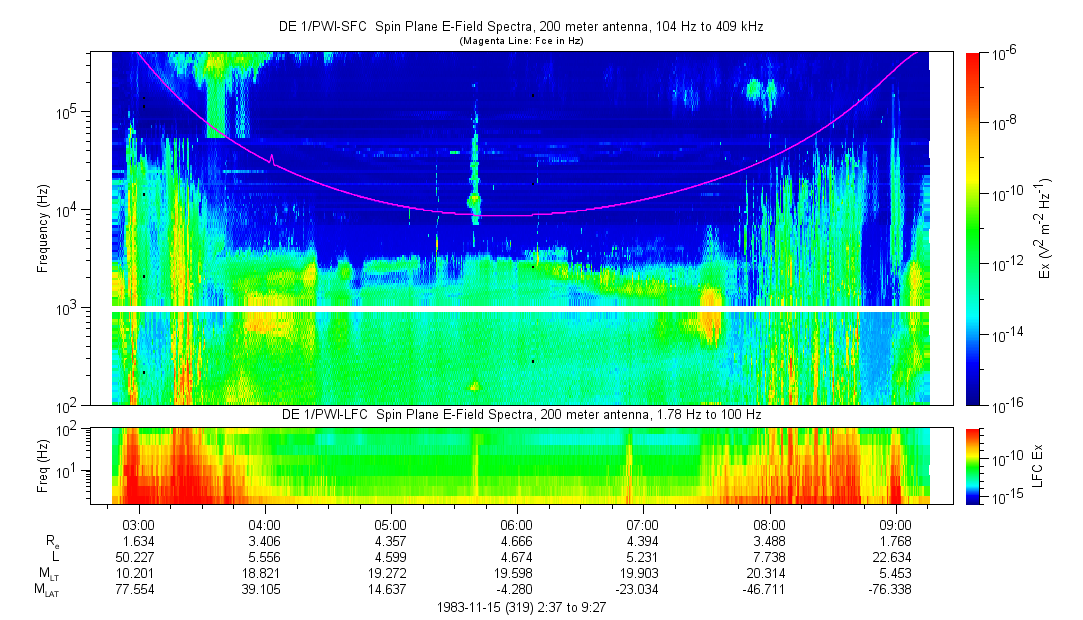1083x620 pixels.
Task: Click the small spike on magenta Fce line
Action: coord(271,157)
